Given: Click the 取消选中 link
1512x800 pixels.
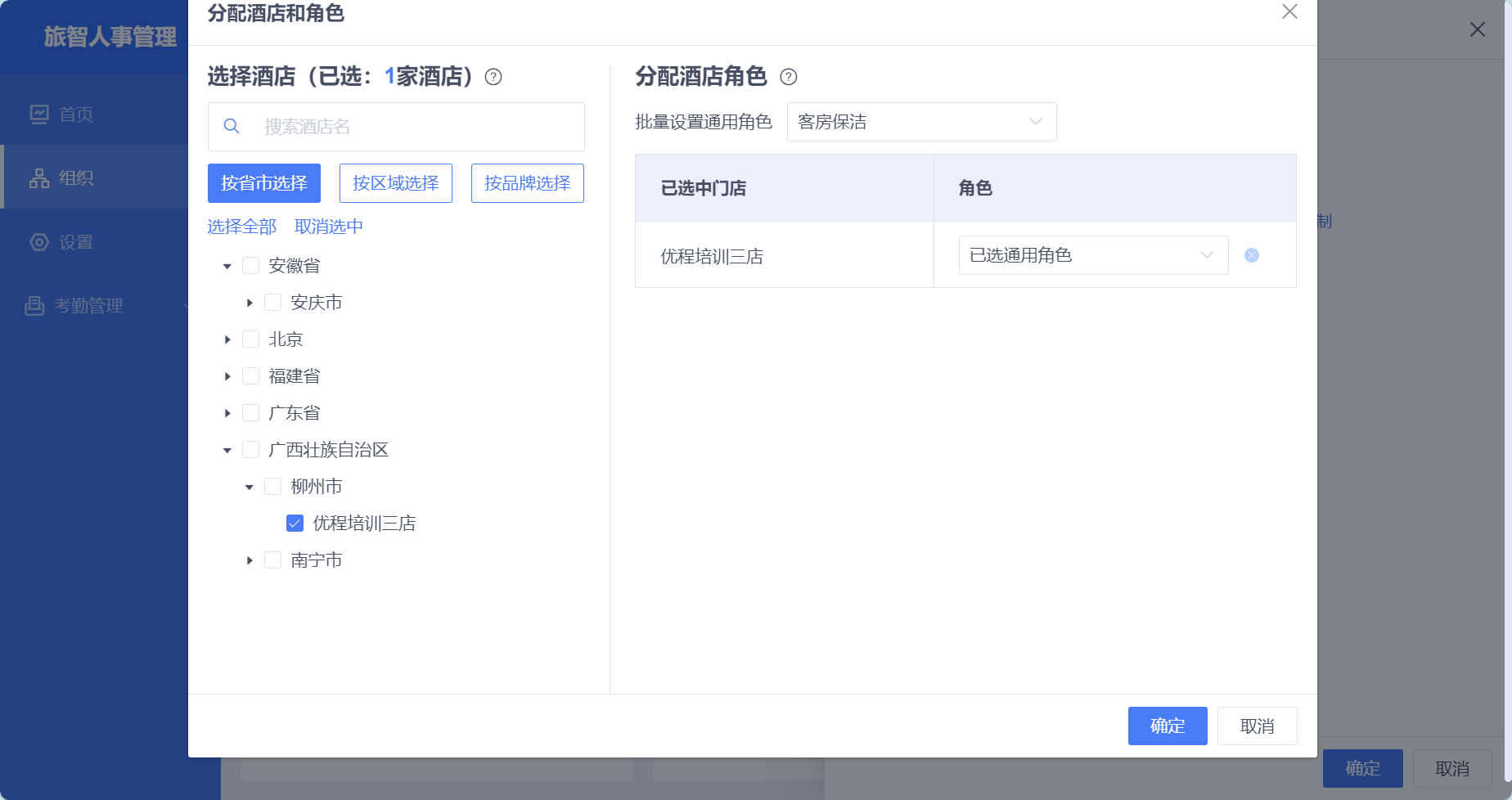Looking at the screenshot, I should point(329,227).
